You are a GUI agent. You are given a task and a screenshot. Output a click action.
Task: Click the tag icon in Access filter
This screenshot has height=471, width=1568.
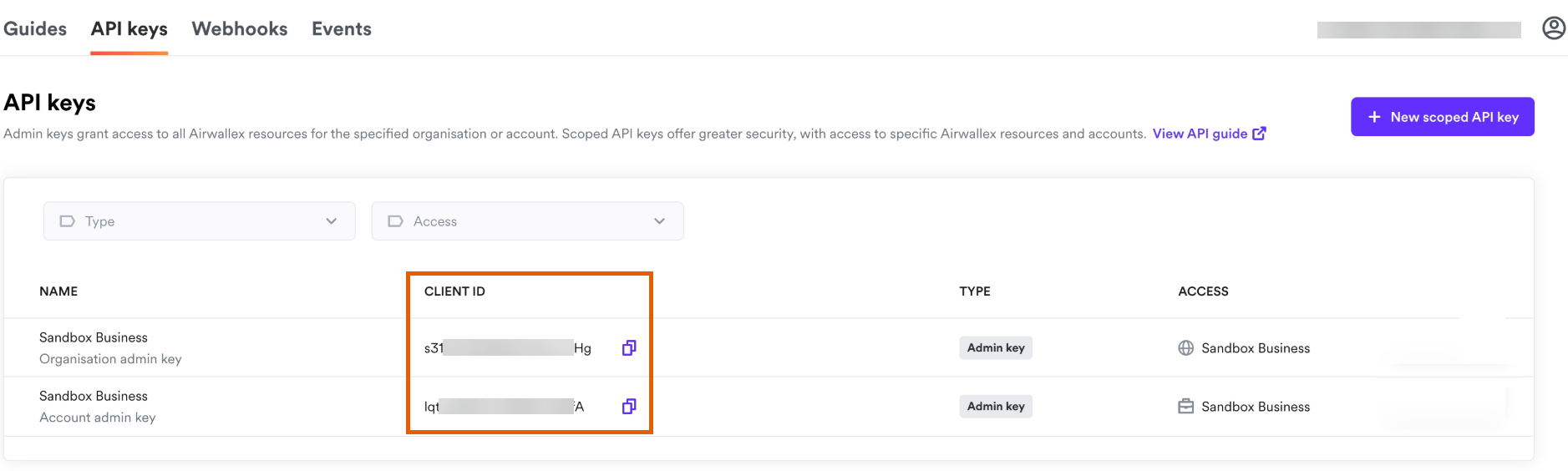point(395,221)
